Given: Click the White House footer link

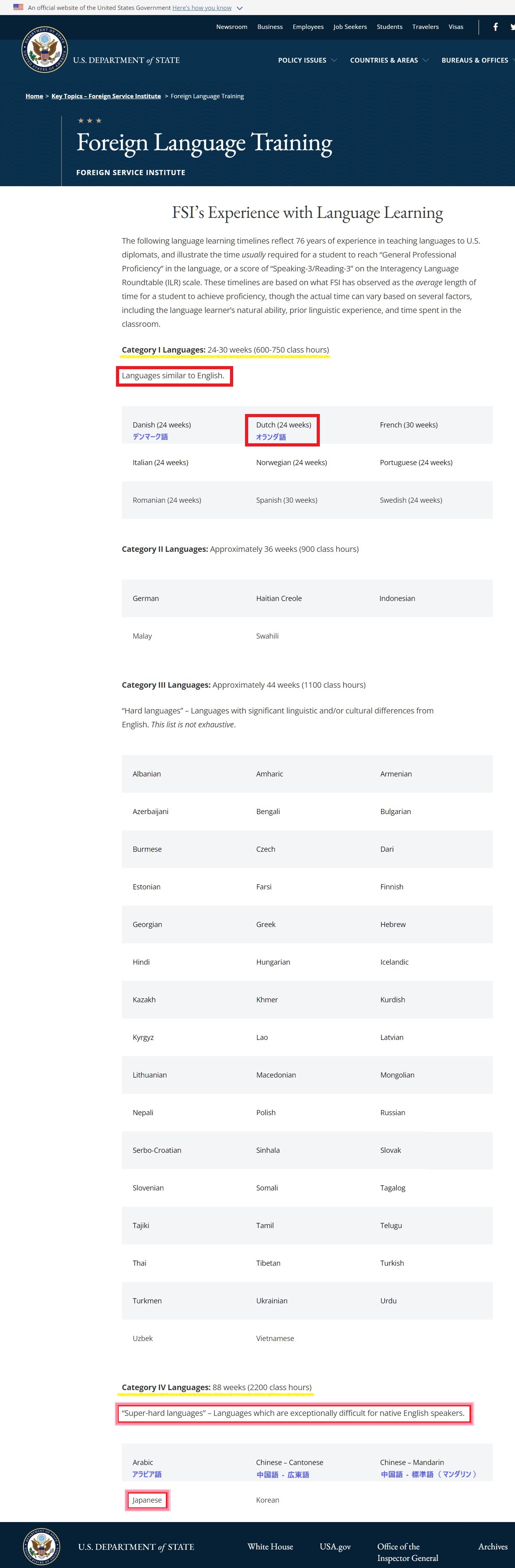Looking at the screenshot, I should click(271, 1547).
